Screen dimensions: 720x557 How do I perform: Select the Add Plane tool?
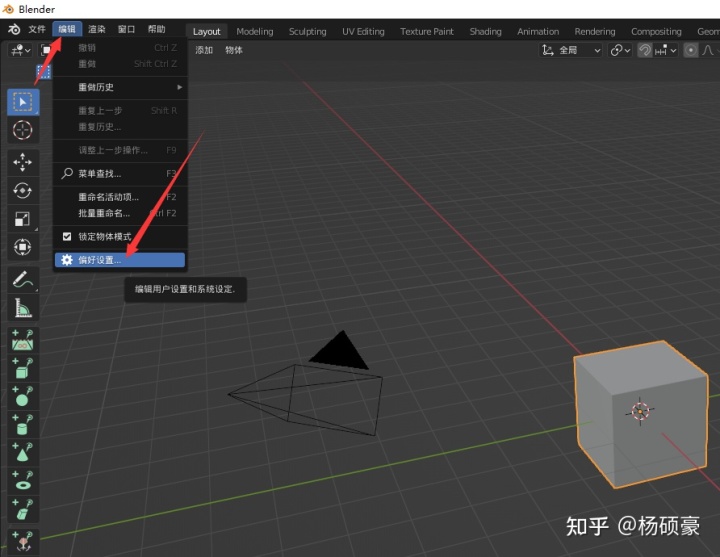click(23, 340)
